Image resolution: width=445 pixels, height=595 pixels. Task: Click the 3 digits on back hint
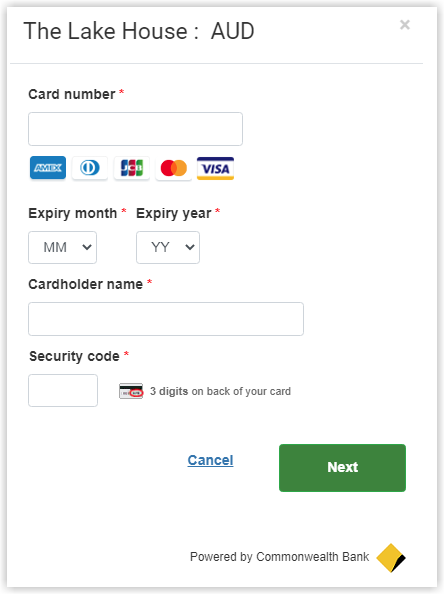click(x=220, y=391)
